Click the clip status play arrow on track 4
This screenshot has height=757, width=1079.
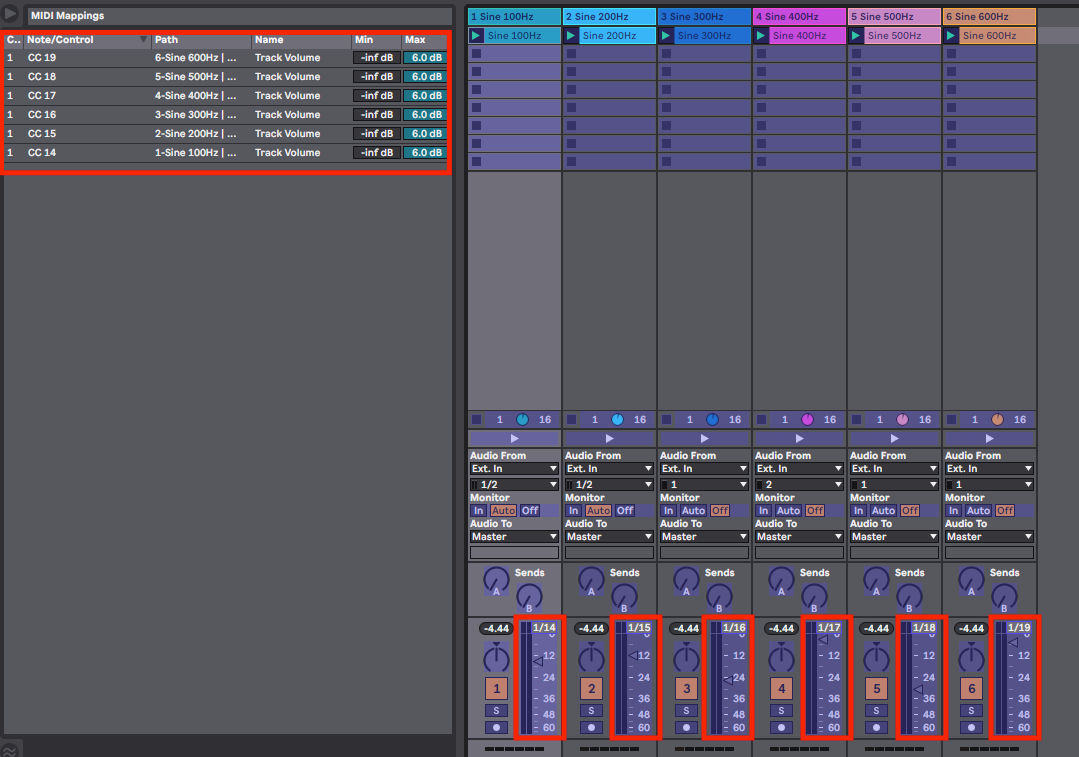(799, 438)
